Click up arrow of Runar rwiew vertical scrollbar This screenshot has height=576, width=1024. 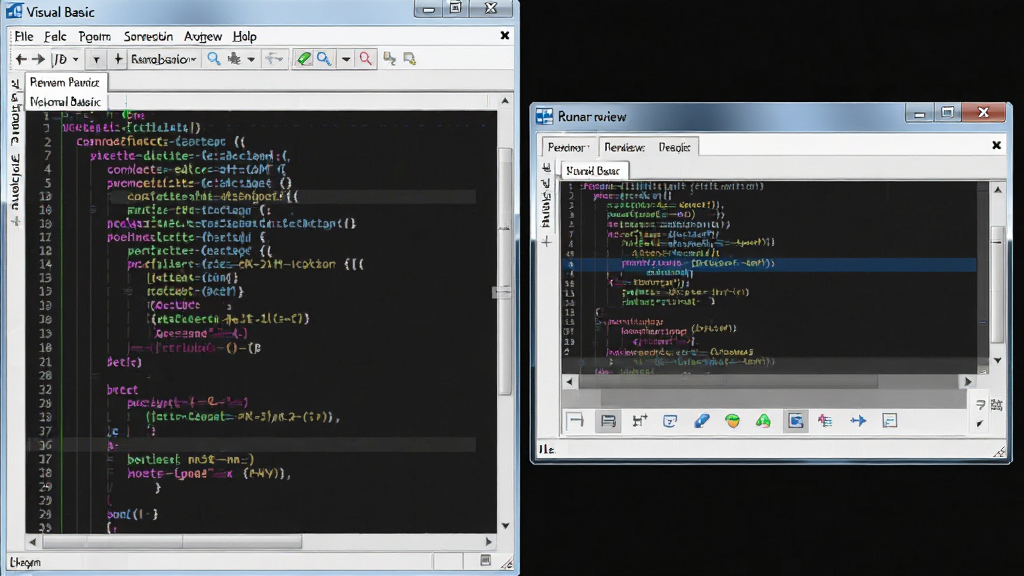[x=997, y=189]
